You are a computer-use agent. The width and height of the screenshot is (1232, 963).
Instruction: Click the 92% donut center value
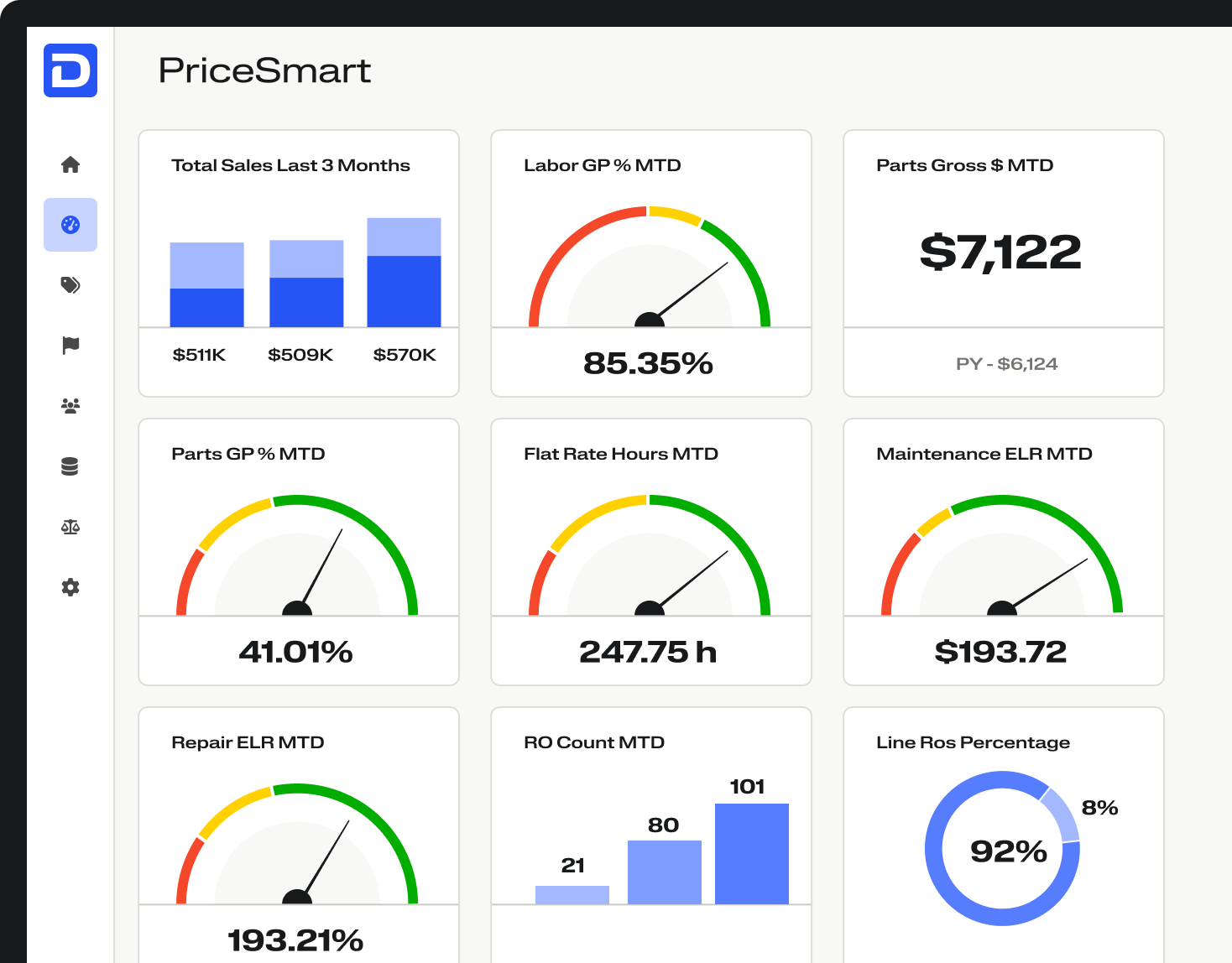(x=1009, y=851)
